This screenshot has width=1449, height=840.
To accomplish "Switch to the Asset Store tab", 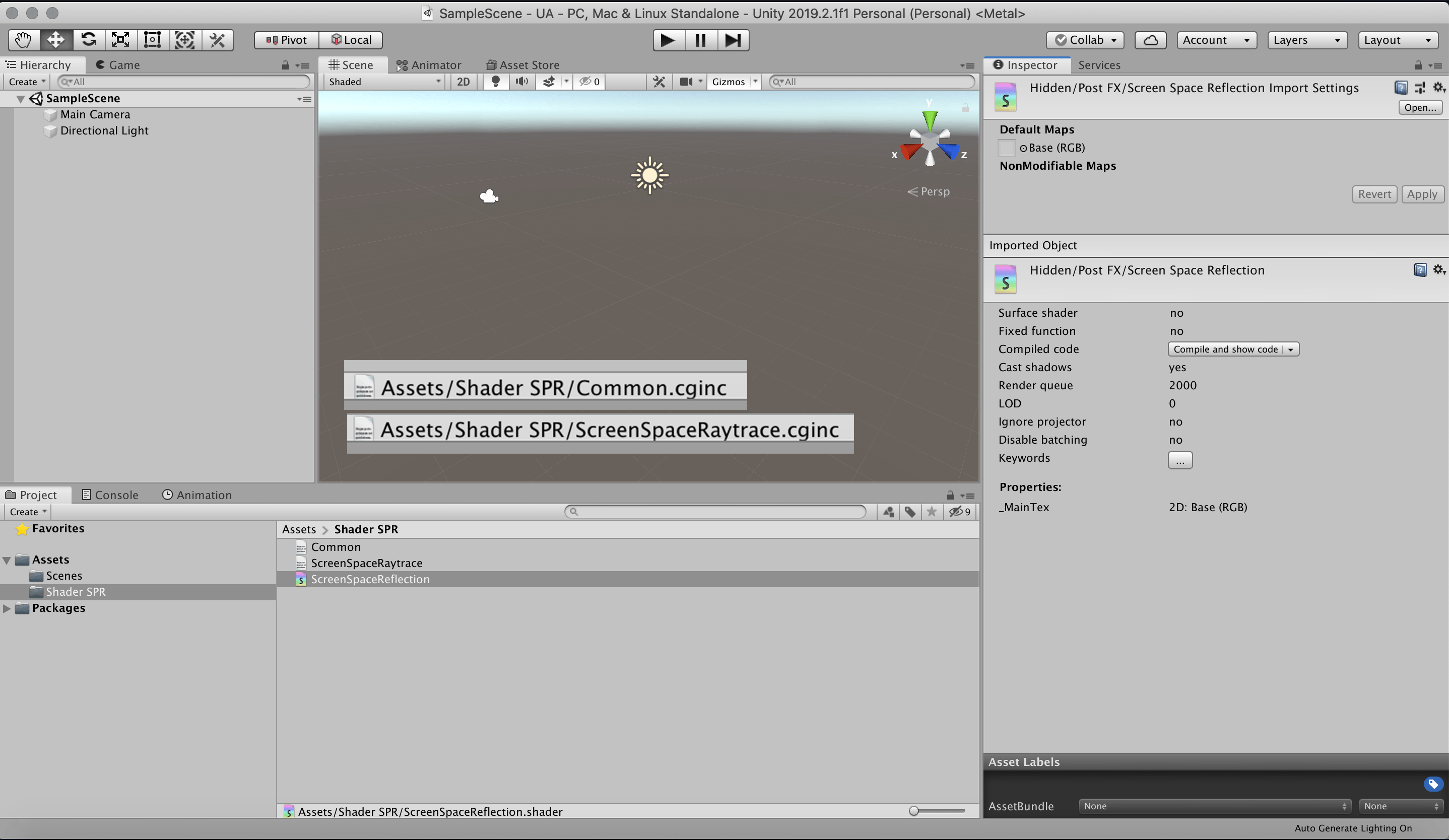I will tap(522, 65).
